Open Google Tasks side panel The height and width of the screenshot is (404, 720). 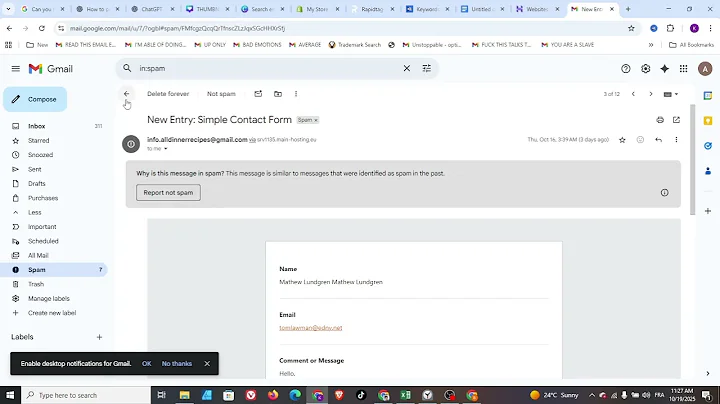(x=708, y=146)
